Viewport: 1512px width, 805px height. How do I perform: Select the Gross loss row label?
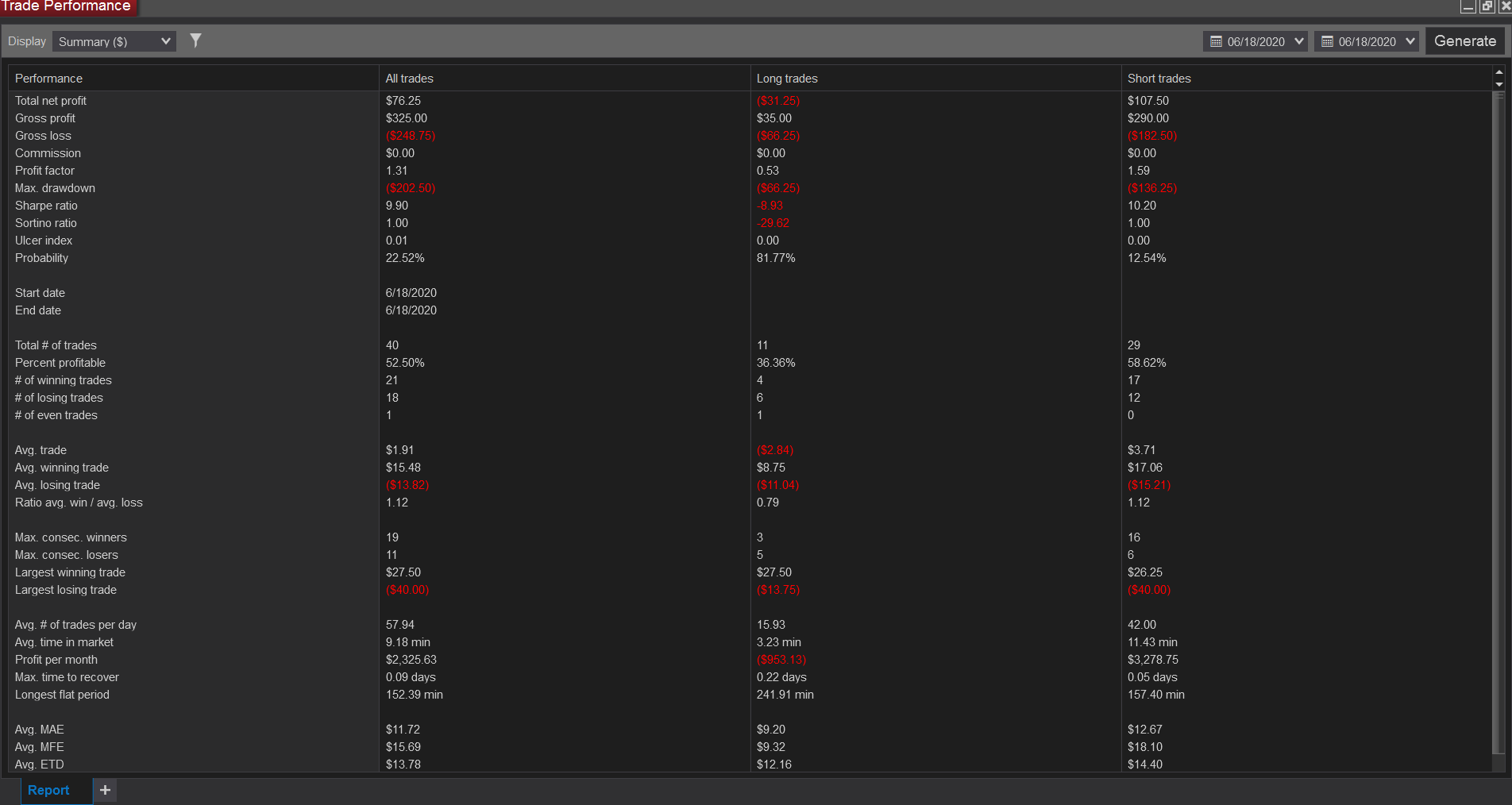[43, 136]
